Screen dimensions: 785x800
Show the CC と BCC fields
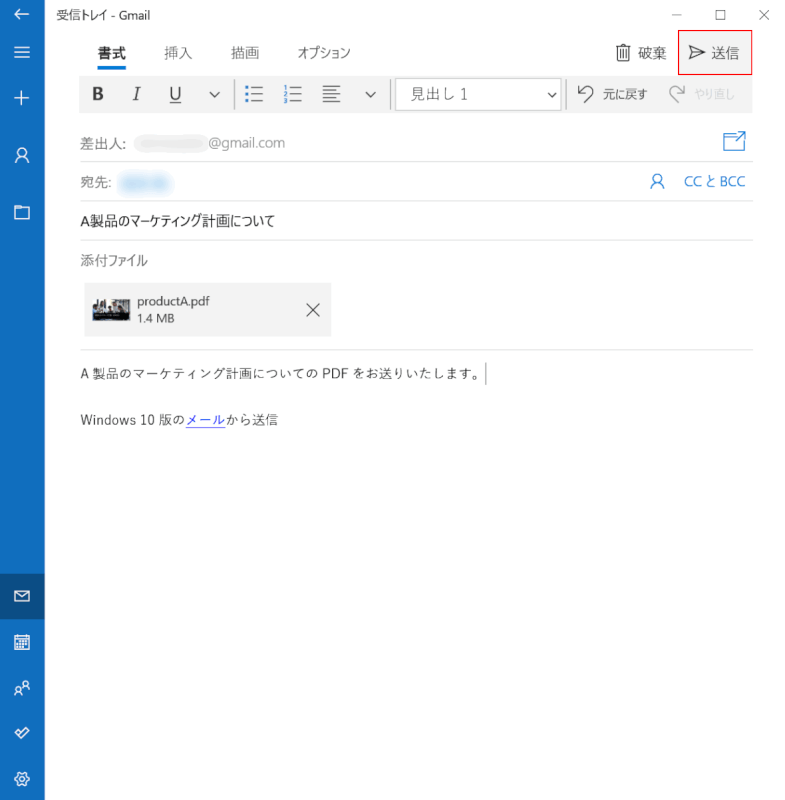[x=714, y=182]
